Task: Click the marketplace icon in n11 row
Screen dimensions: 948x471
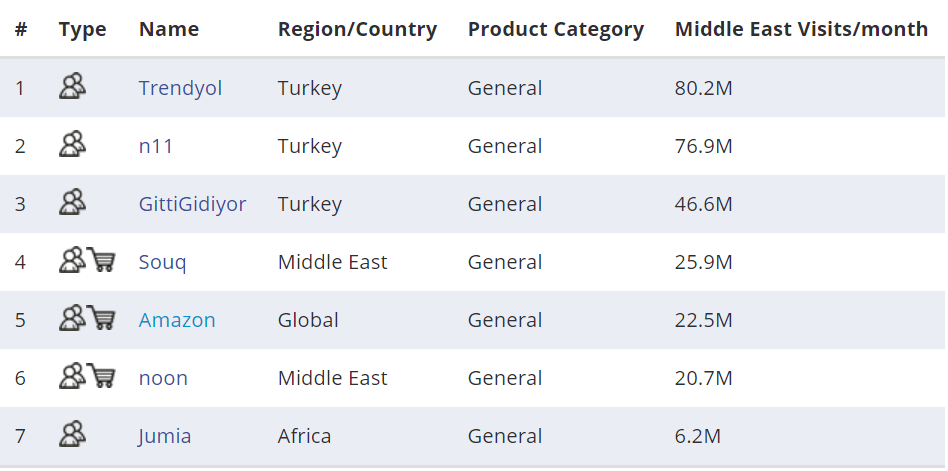Action: (x=72, y=145)
